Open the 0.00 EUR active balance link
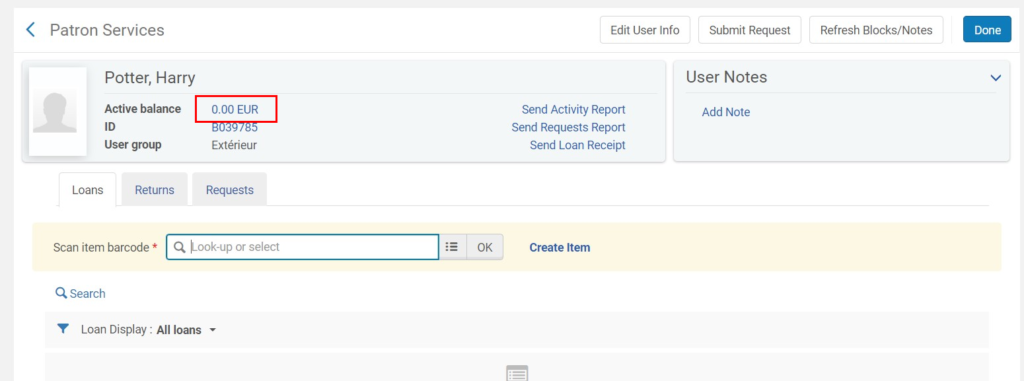This screenshot has height=381, width=1024. point(235,110)
